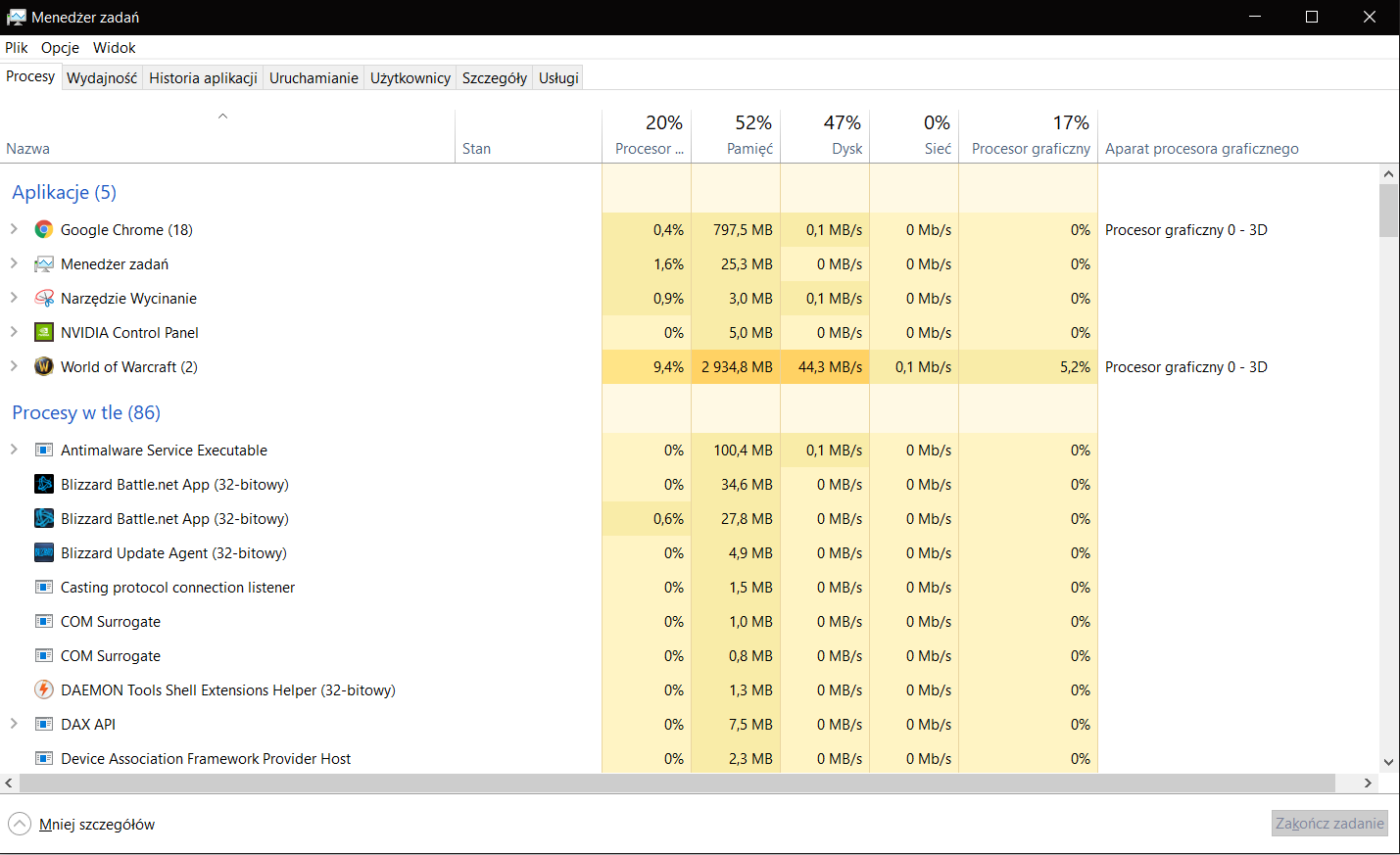Click the NVIDIA Control Panel icon
The height and width of the screenshot is (855, 1400).
click(43, 332)
